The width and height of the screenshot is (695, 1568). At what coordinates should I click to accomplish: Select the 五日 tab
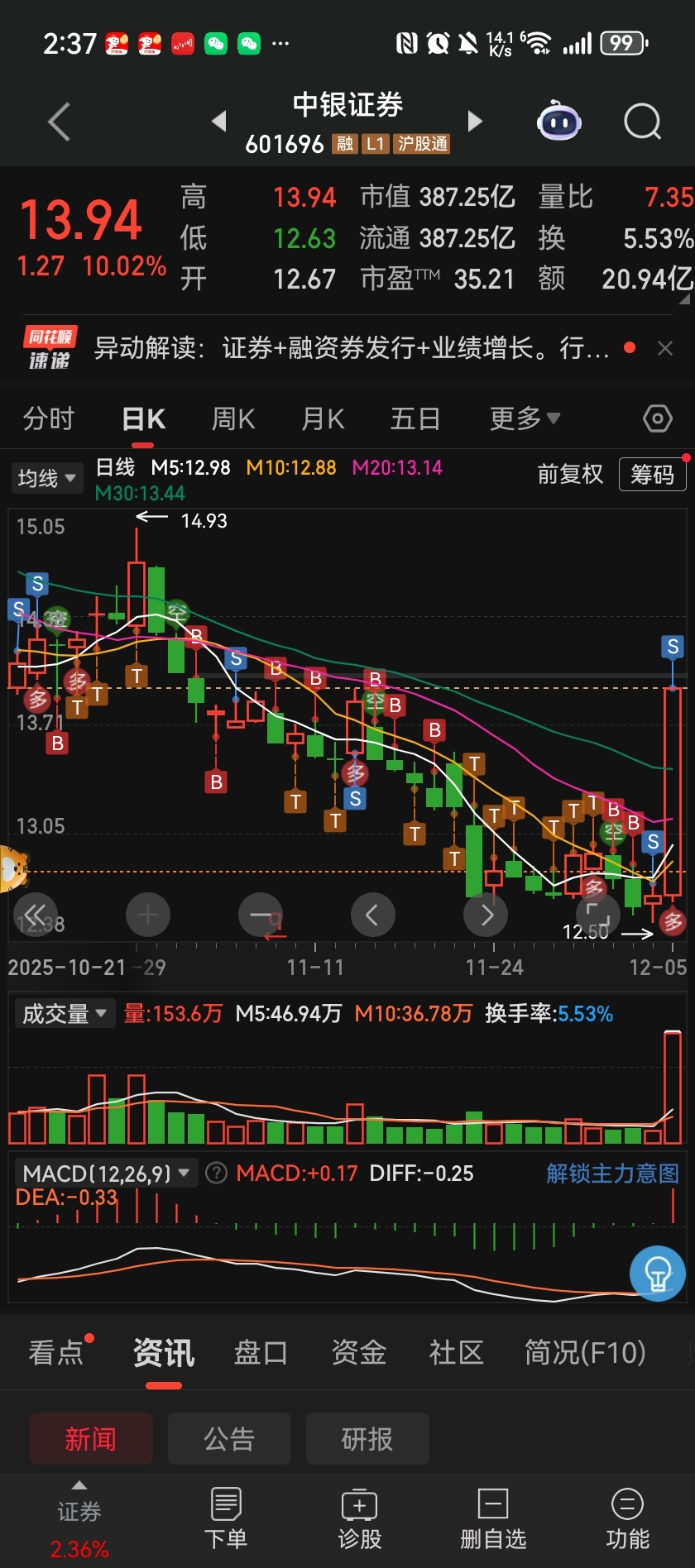[x=415, y=418]
